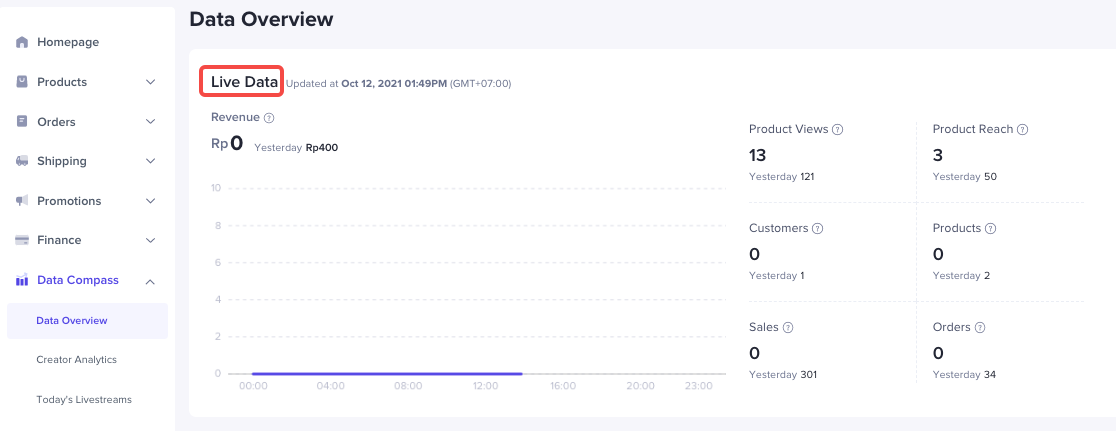Collapse the Data Compass section chevron

coord(150,281)
